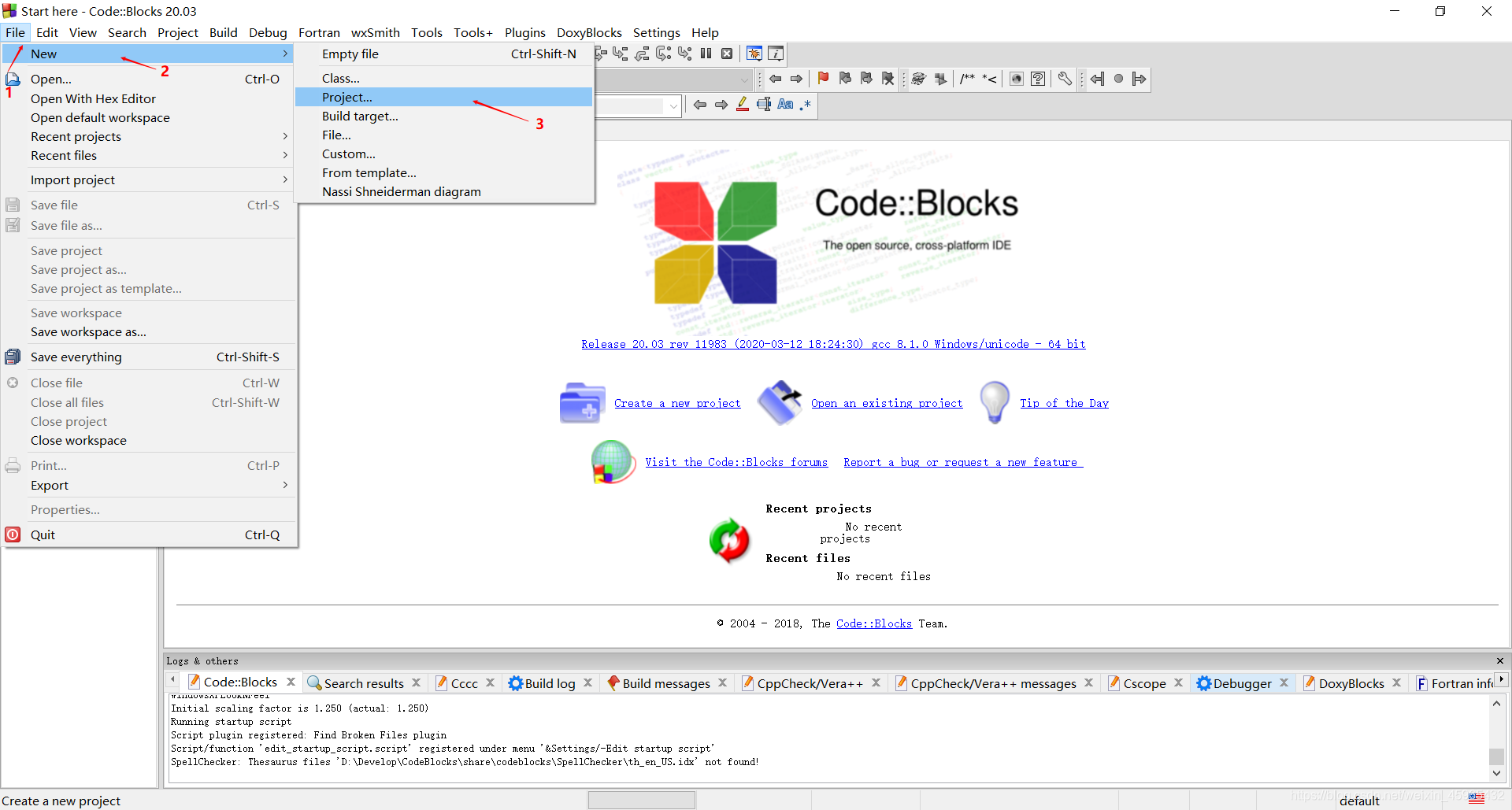Screen dimensions: 1512x810
Task: Visit the Code::Blocks forums link
Action: coord(736,462)
